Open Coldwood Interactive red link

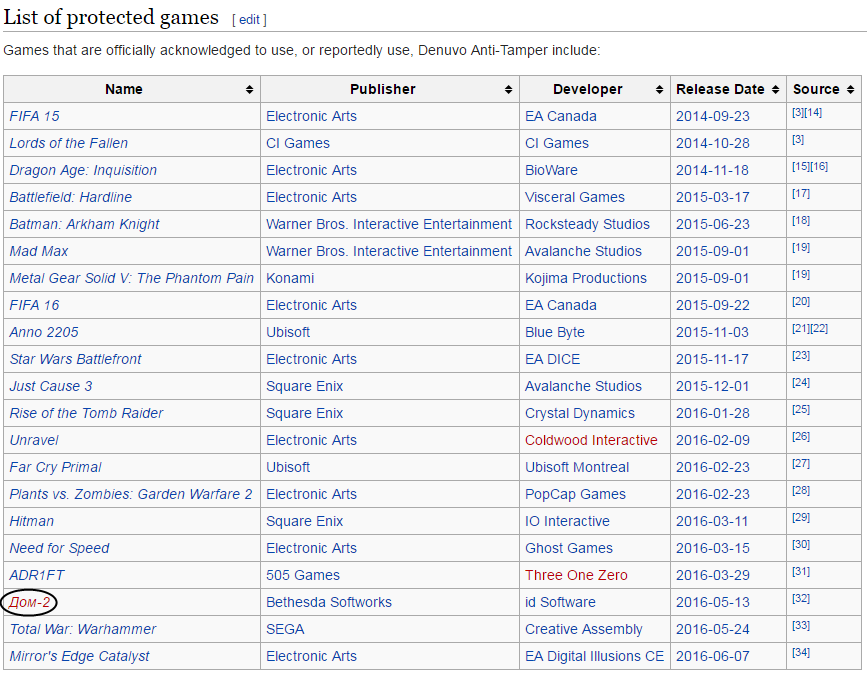591,440
